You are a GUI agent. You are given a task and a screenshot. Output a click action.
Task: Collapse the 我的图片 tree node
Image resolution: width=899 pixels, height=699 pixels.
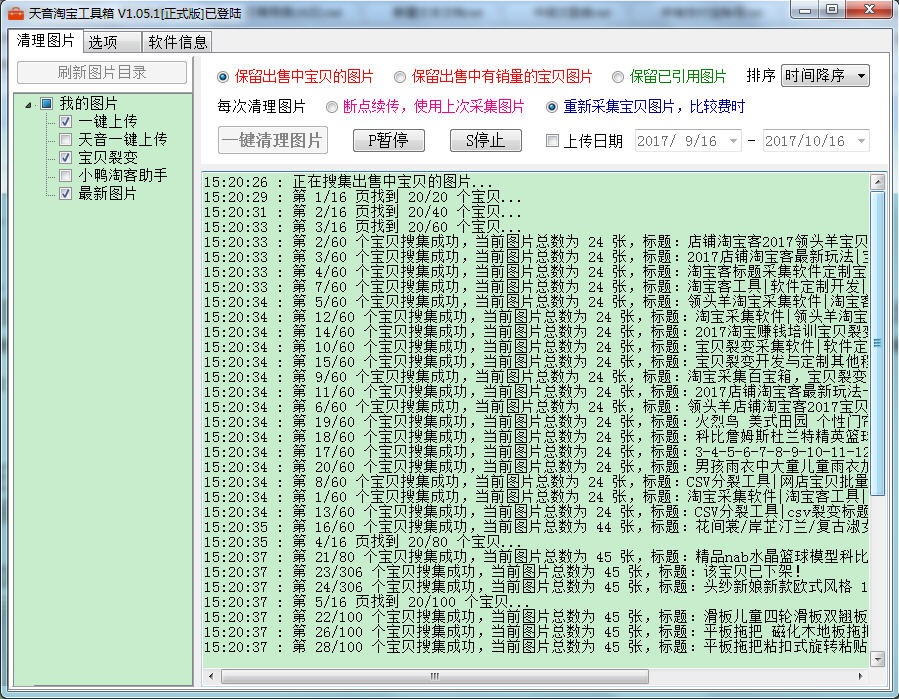pos(28,104)
